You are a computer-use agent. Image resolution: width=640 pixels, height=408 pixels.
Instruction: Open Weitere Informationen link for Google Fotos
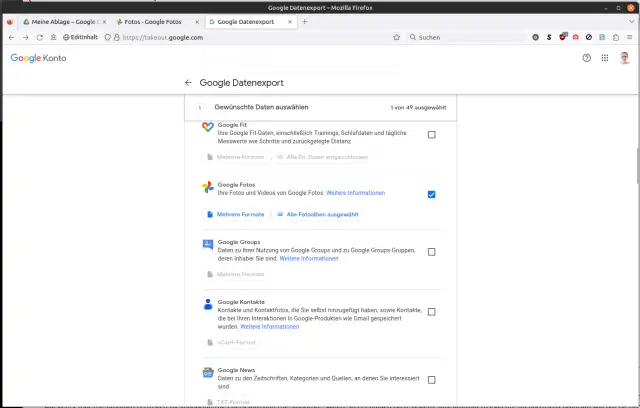pyautogui.click(x=356, y=193)
